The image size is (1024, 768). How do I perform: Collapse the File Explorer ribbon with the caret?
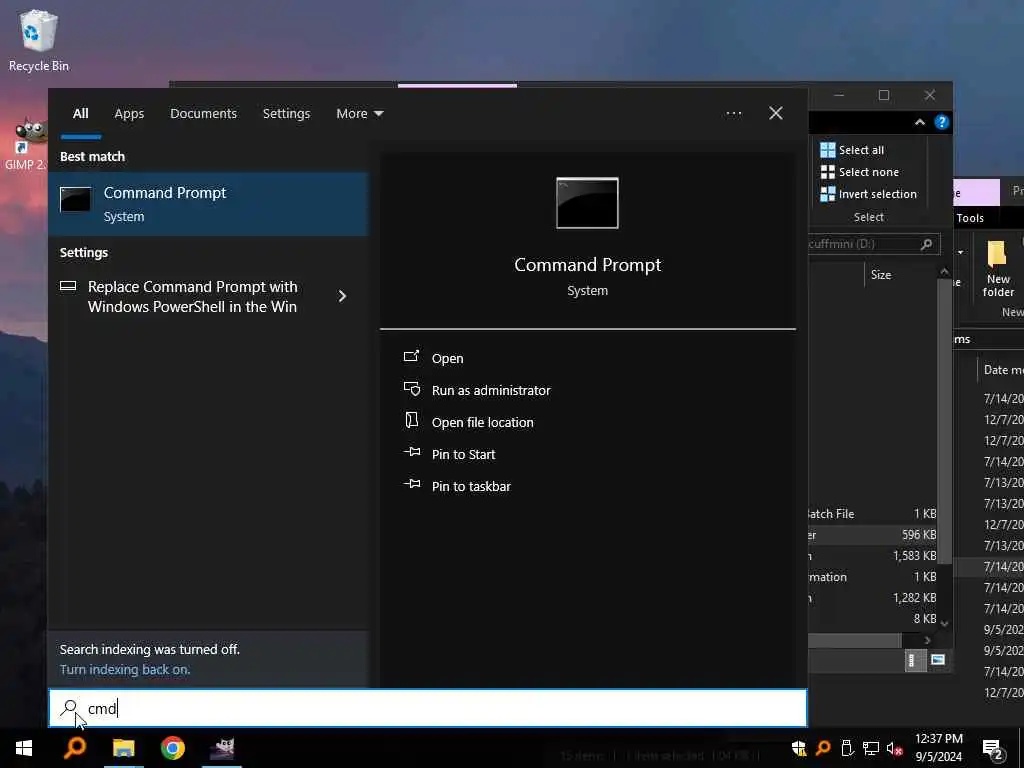pos(920,122)
